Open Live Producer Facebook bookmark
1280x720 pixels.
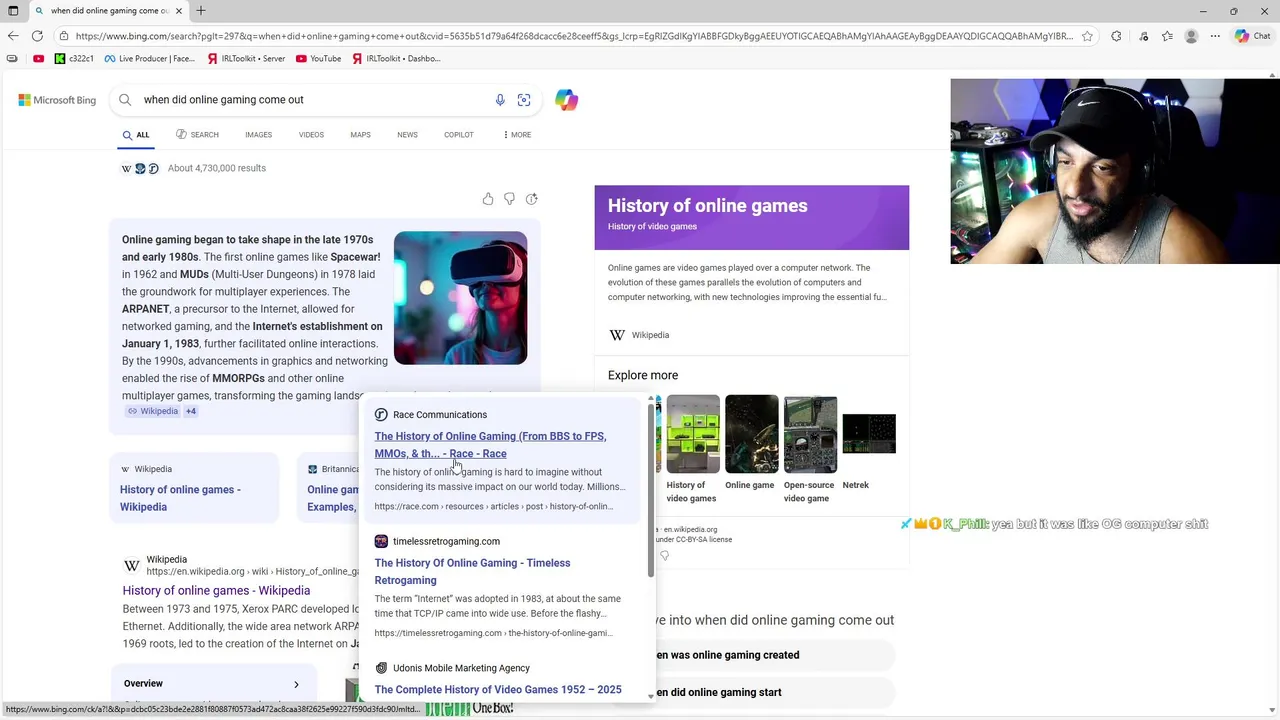pyautogui.click(x=150, y=59)
